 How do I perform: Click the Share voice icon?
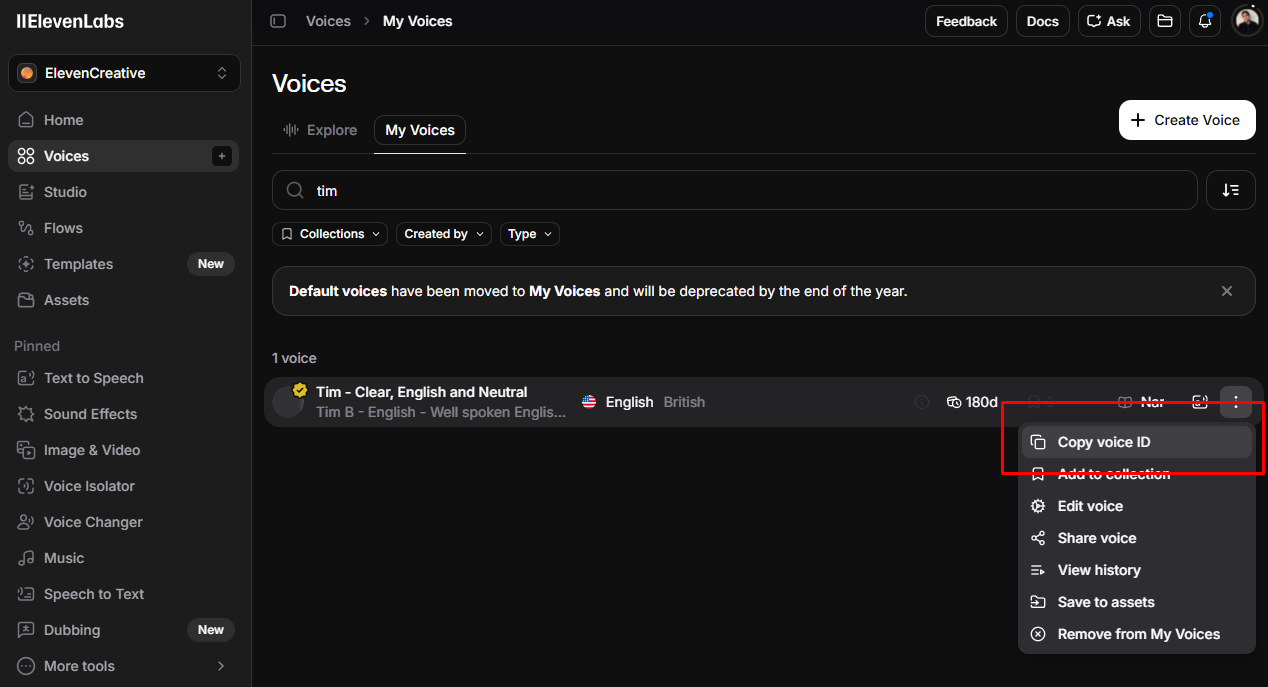1038,538
